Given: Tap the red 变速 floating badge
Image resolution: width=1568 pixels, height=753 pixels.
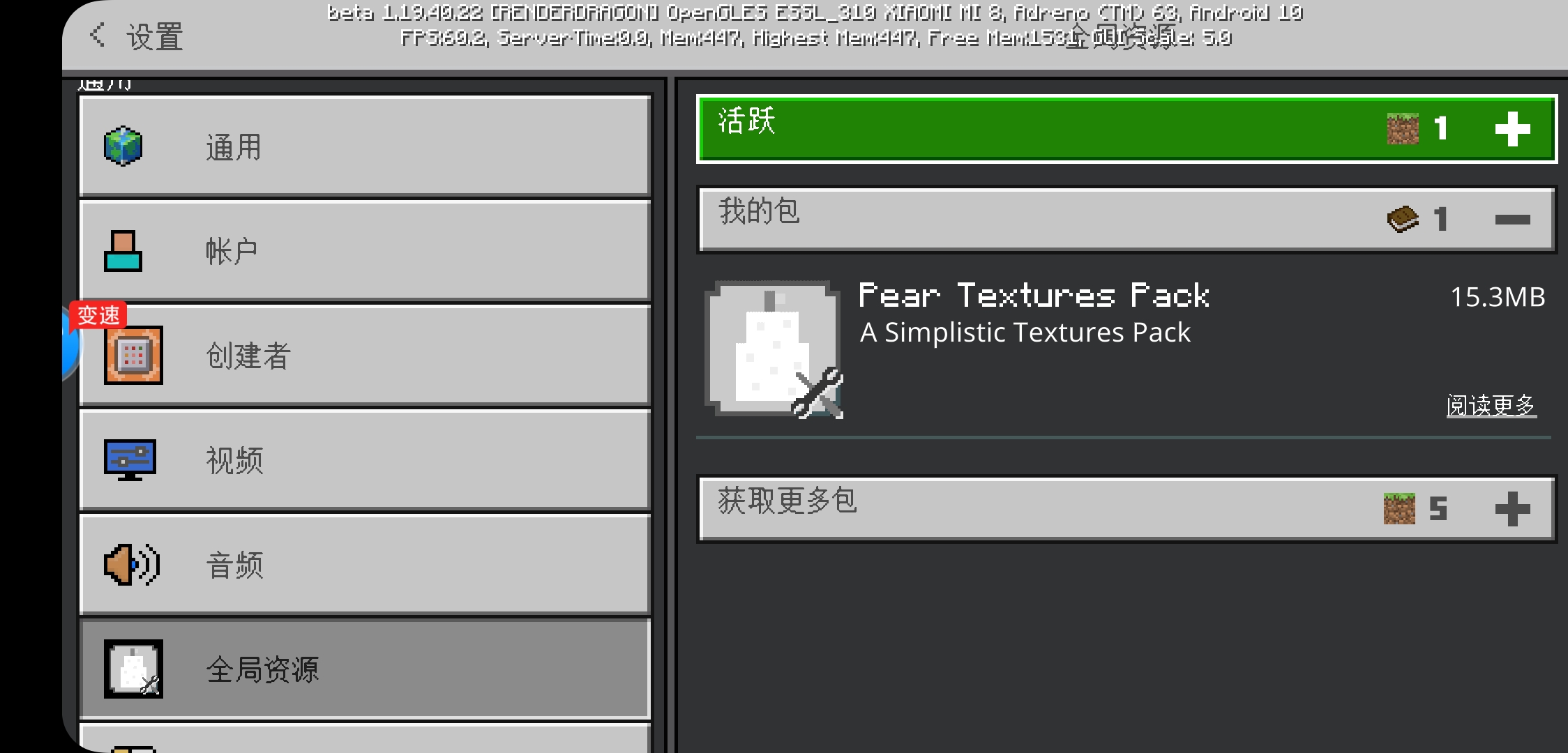Looking at the screenshot, I should point(98,315).
